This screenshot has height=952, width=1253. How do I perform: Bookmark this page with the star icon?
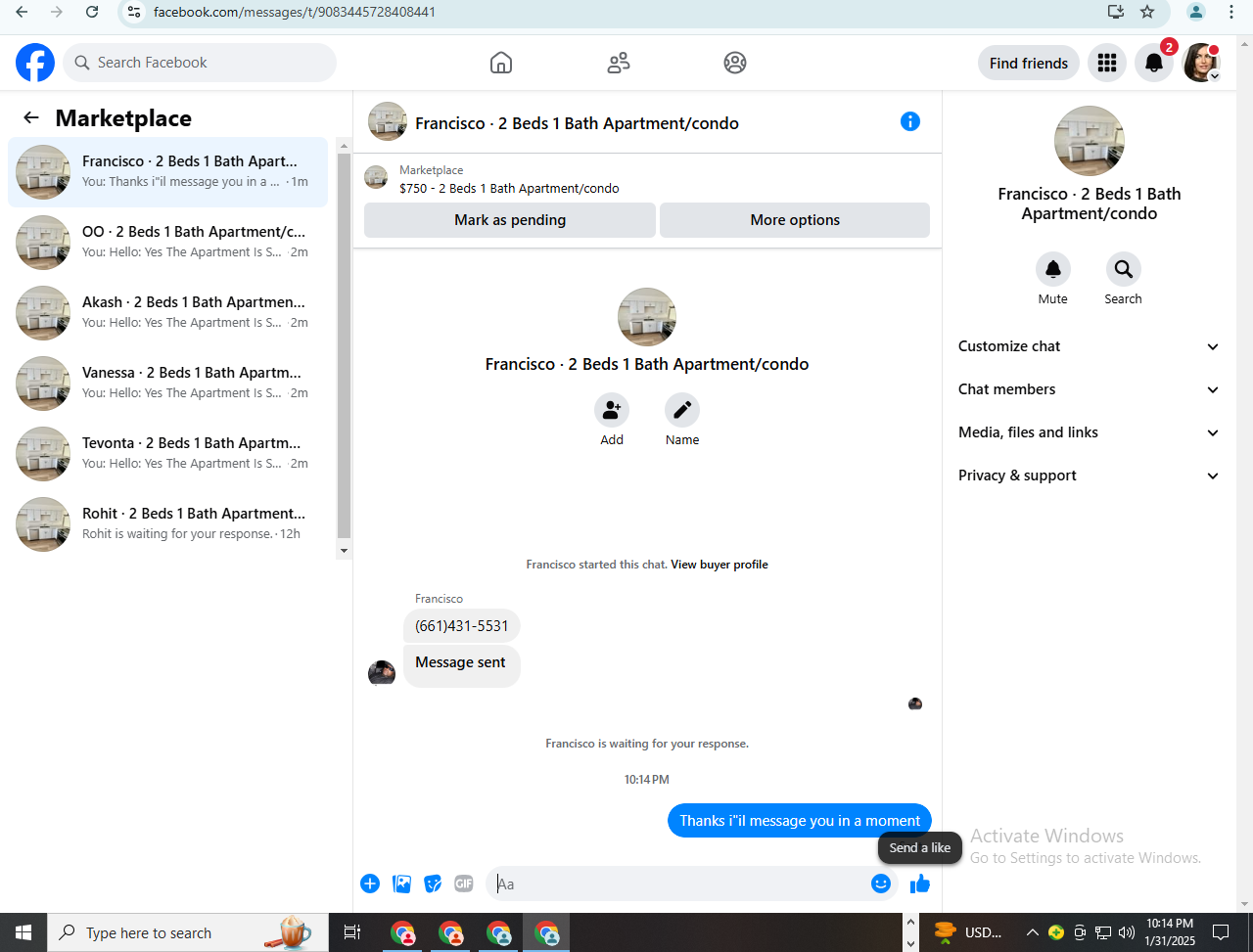tap(1147, 12)
